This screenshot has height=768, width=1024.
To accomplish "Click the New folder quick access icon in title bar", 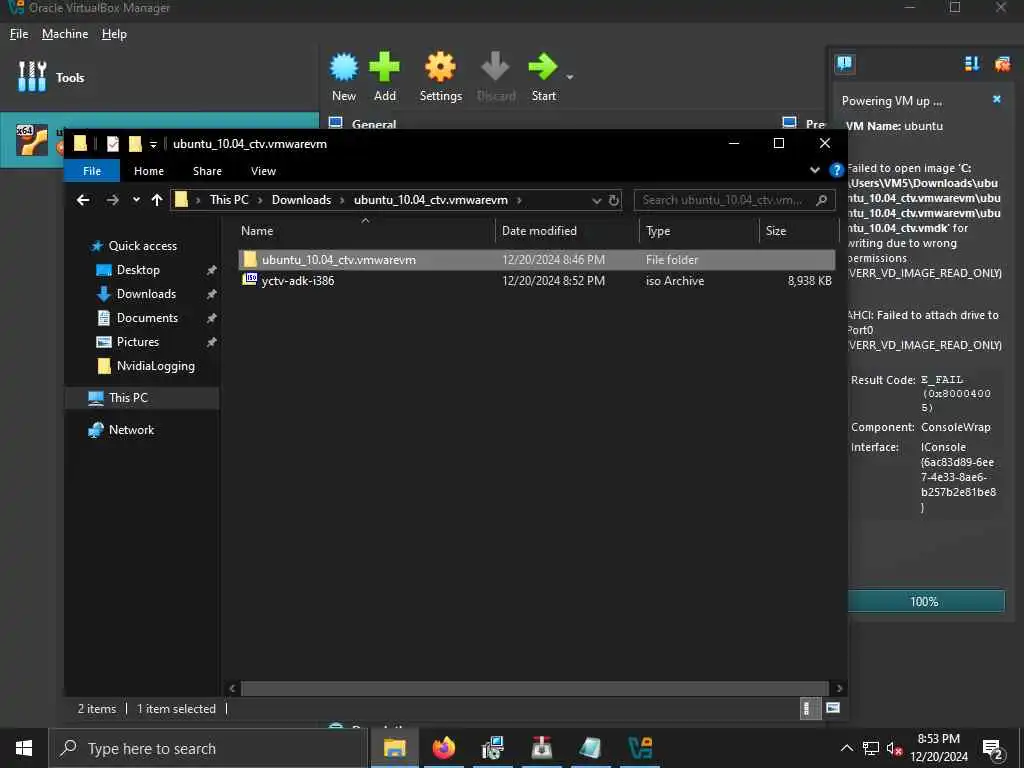I will (135, 144).
